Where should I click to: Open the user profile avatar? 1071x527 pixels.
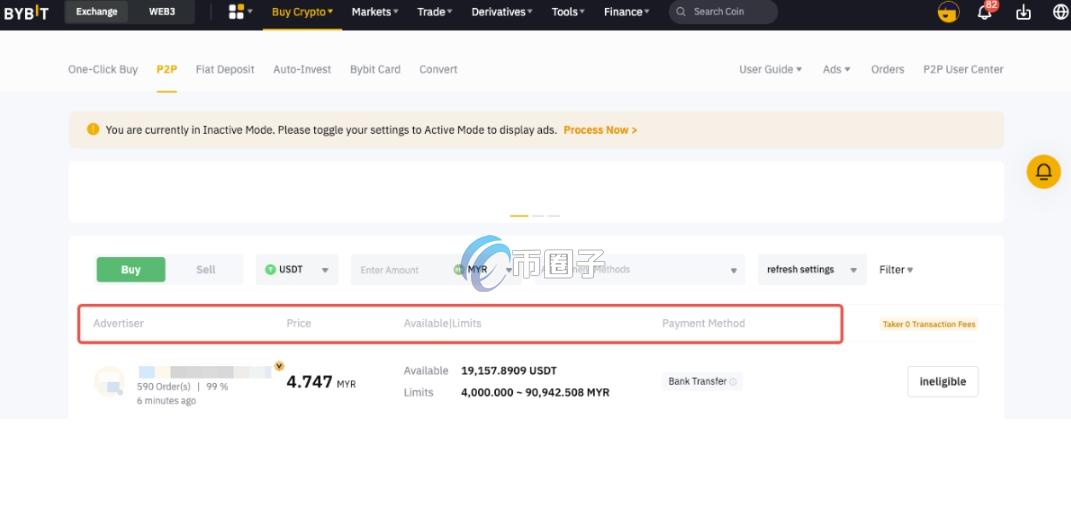point(948,12)
